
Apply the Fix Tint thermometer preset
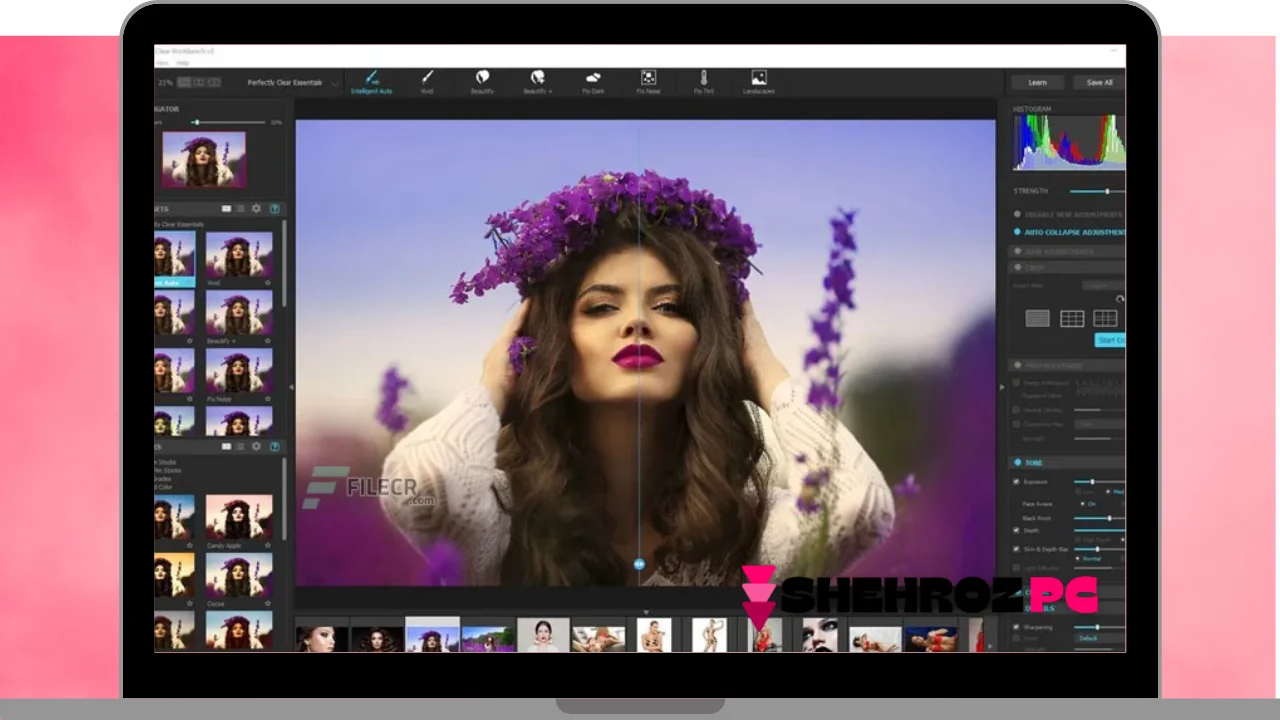pos(704,81)
